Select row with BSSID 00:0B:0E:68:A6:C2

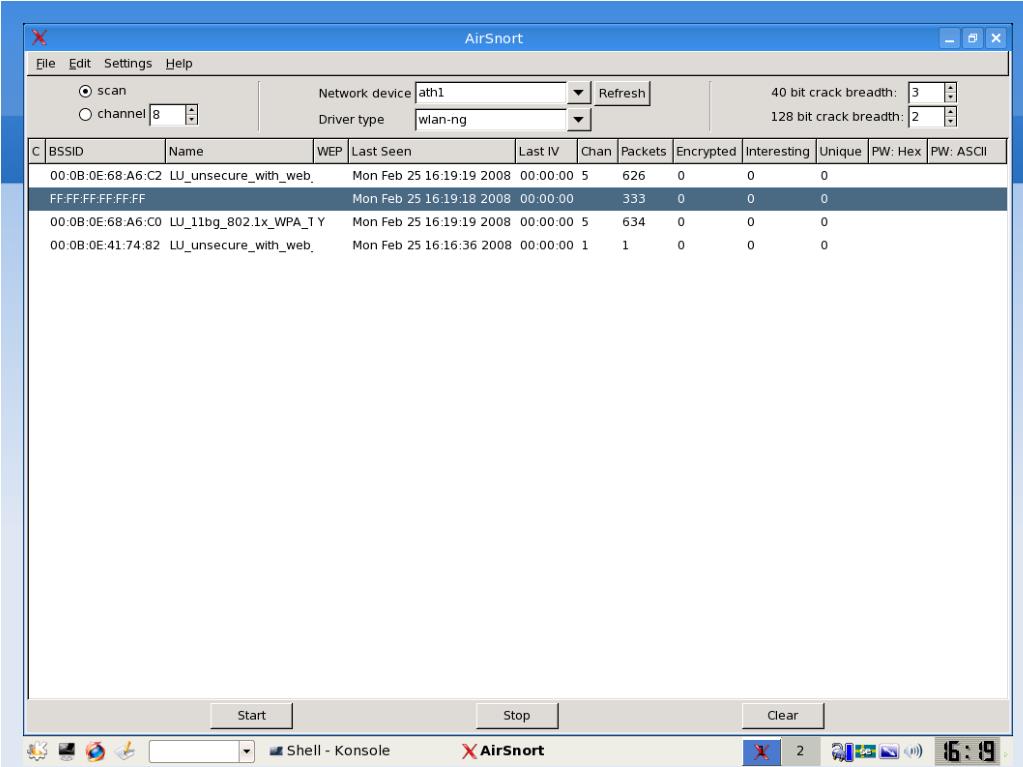(x=517, y=175)
